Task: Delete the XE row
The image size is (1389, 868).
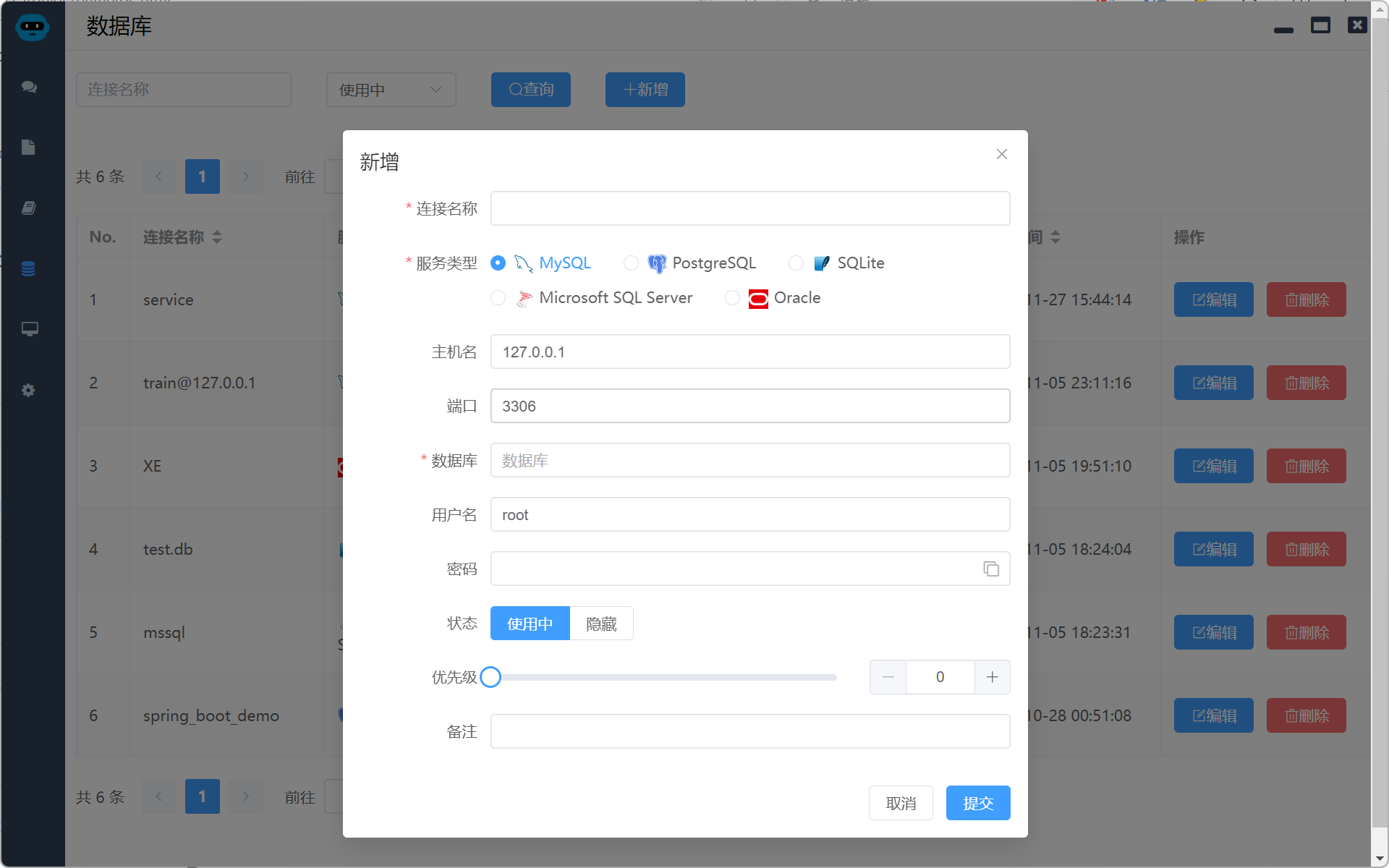Action: coord(1307,466)
